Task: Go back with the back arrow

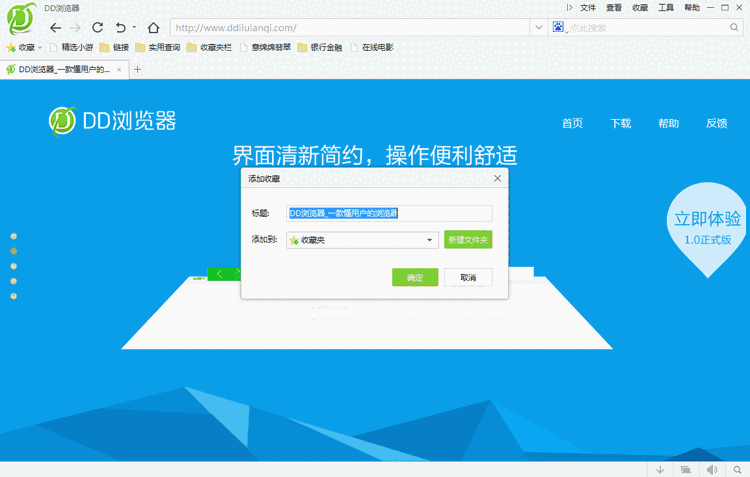Action: 55,28
